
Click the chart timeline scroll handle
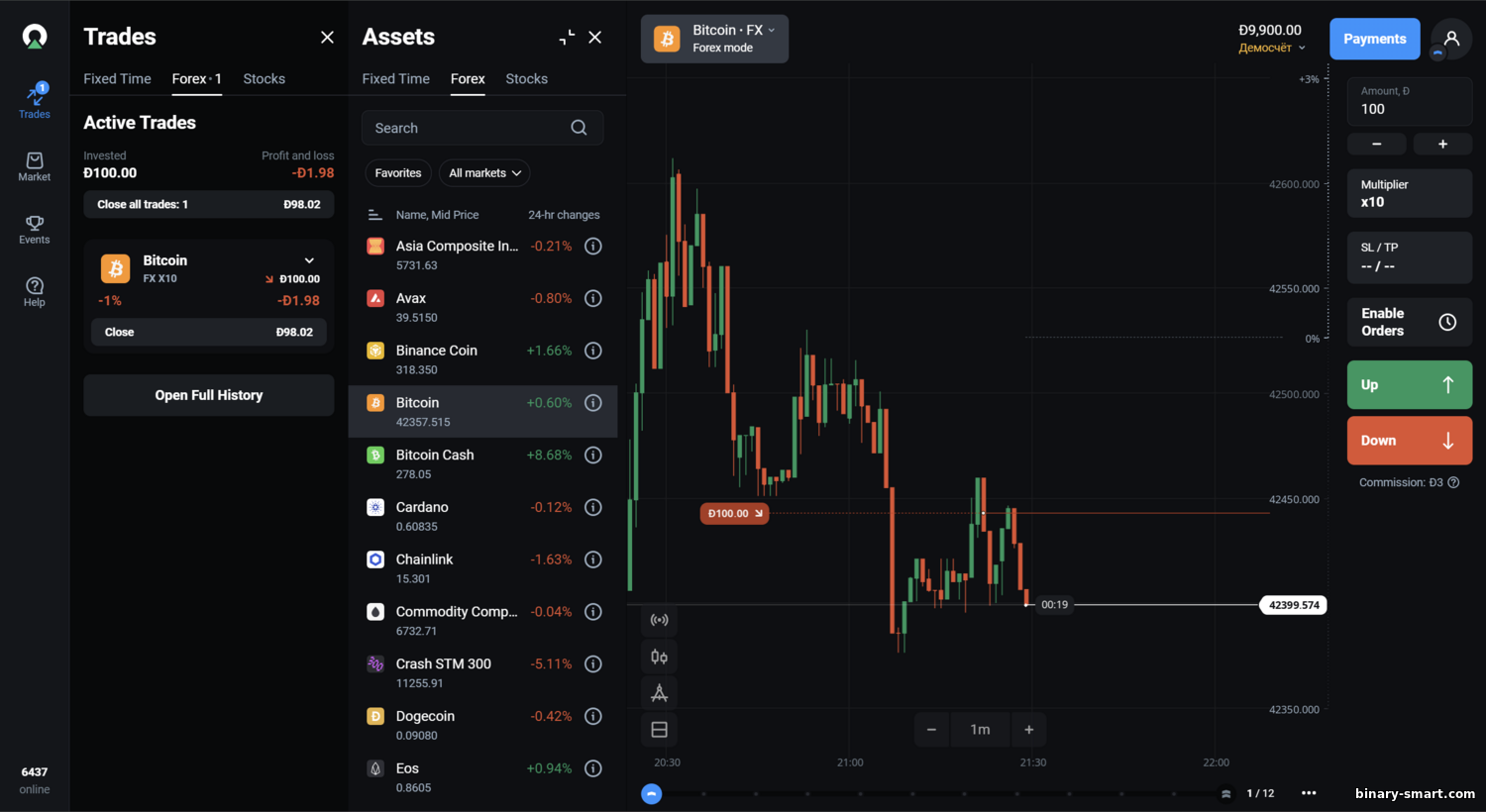point(651,793)
